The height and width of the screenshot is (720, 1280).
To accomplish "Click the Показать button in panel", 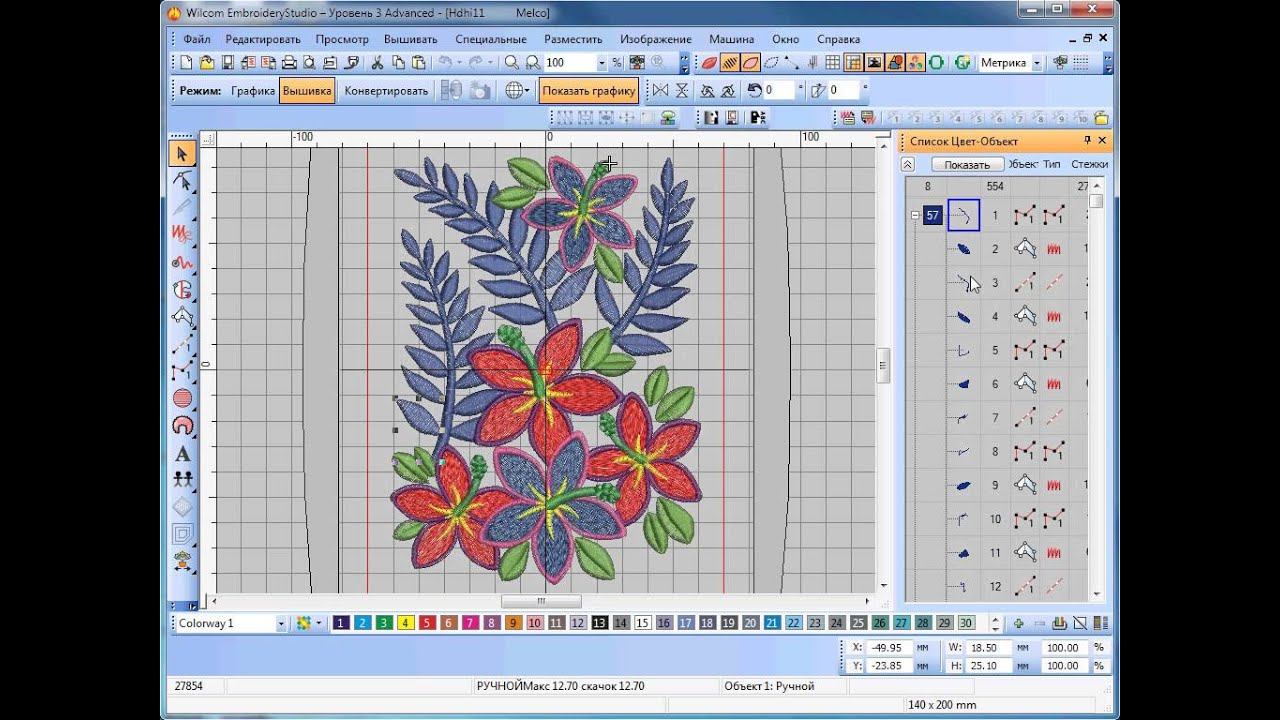I will click(967, 164).
